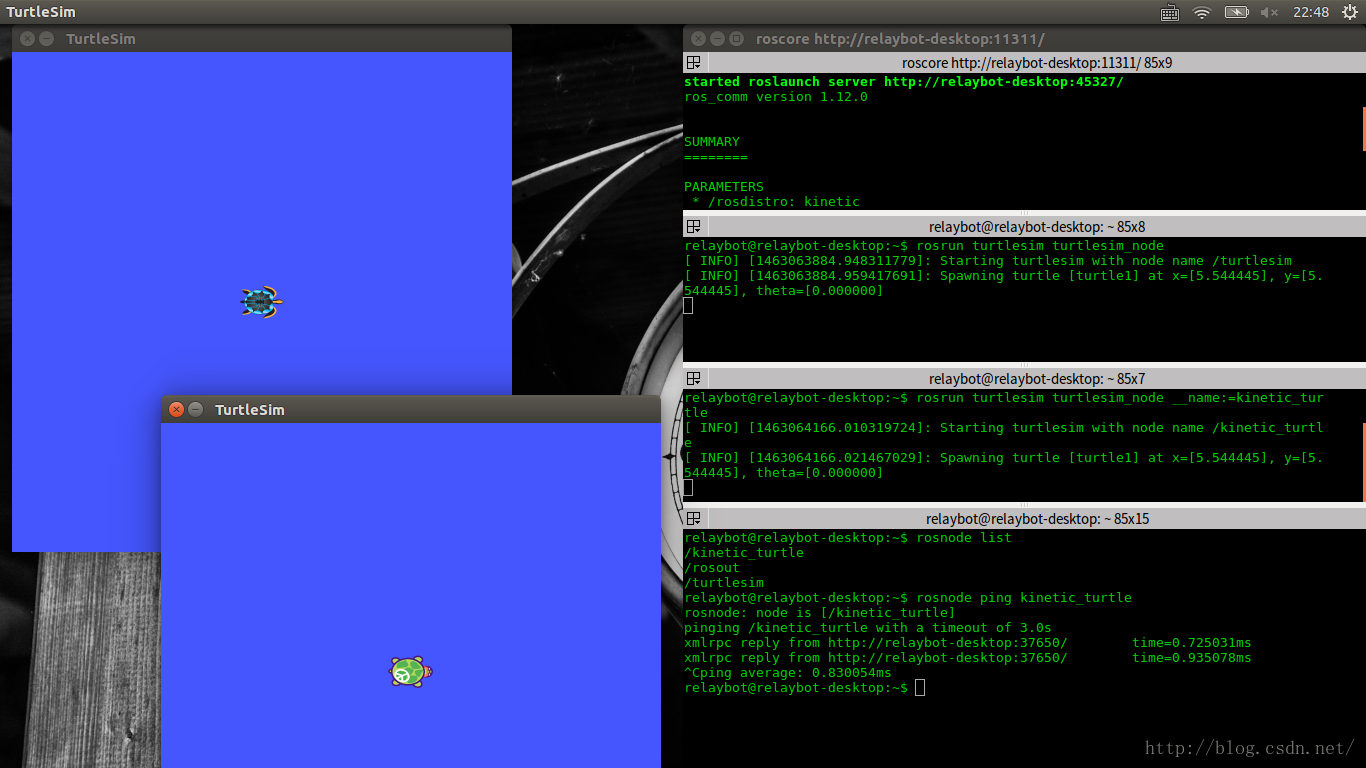Open grouping icon of the 85x15 terminal pane
The height and width of the screenshot is (768, 1366).
click(x=693, y=519)
